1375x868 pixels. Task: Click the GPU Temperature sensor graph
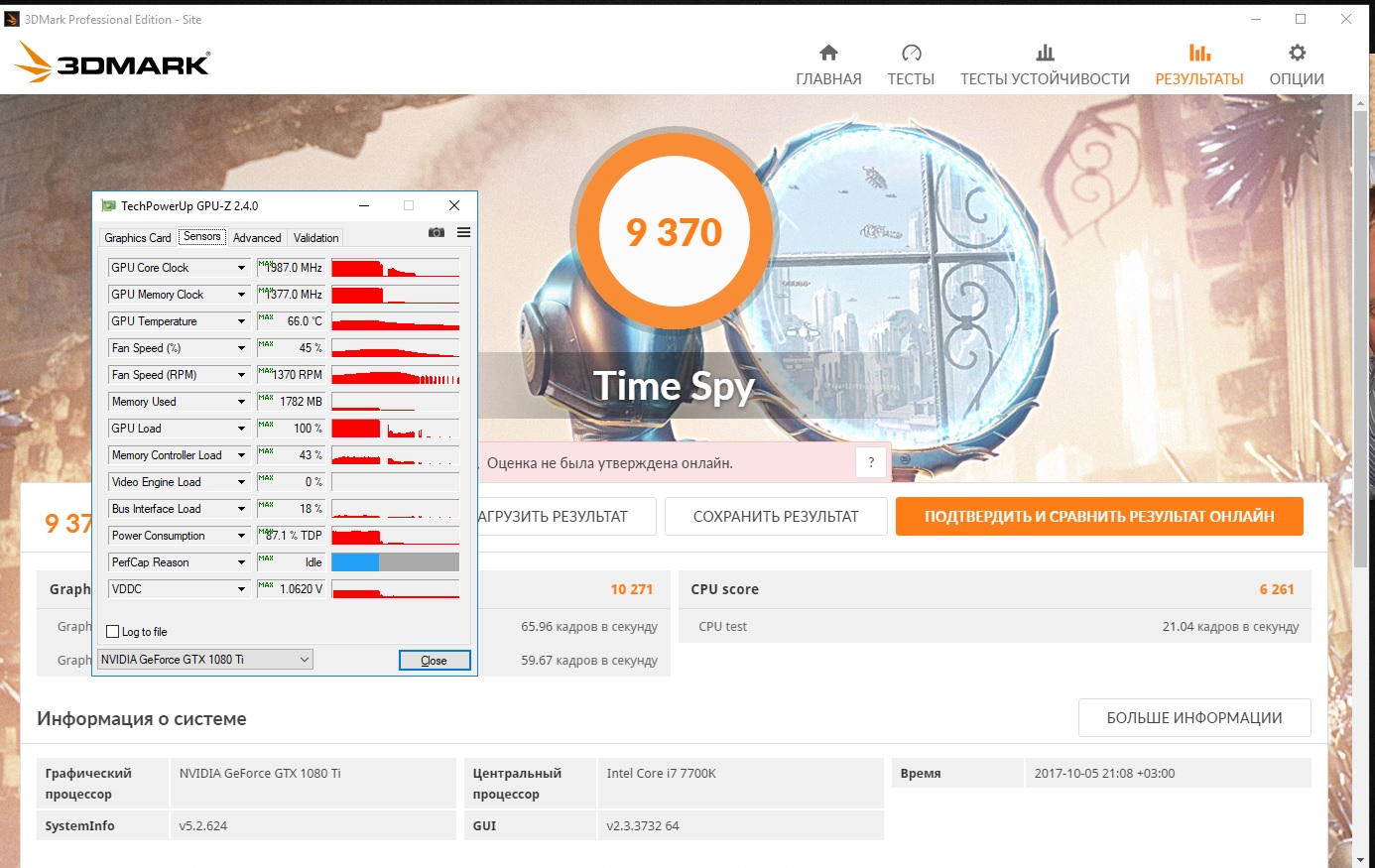[395, 321]
